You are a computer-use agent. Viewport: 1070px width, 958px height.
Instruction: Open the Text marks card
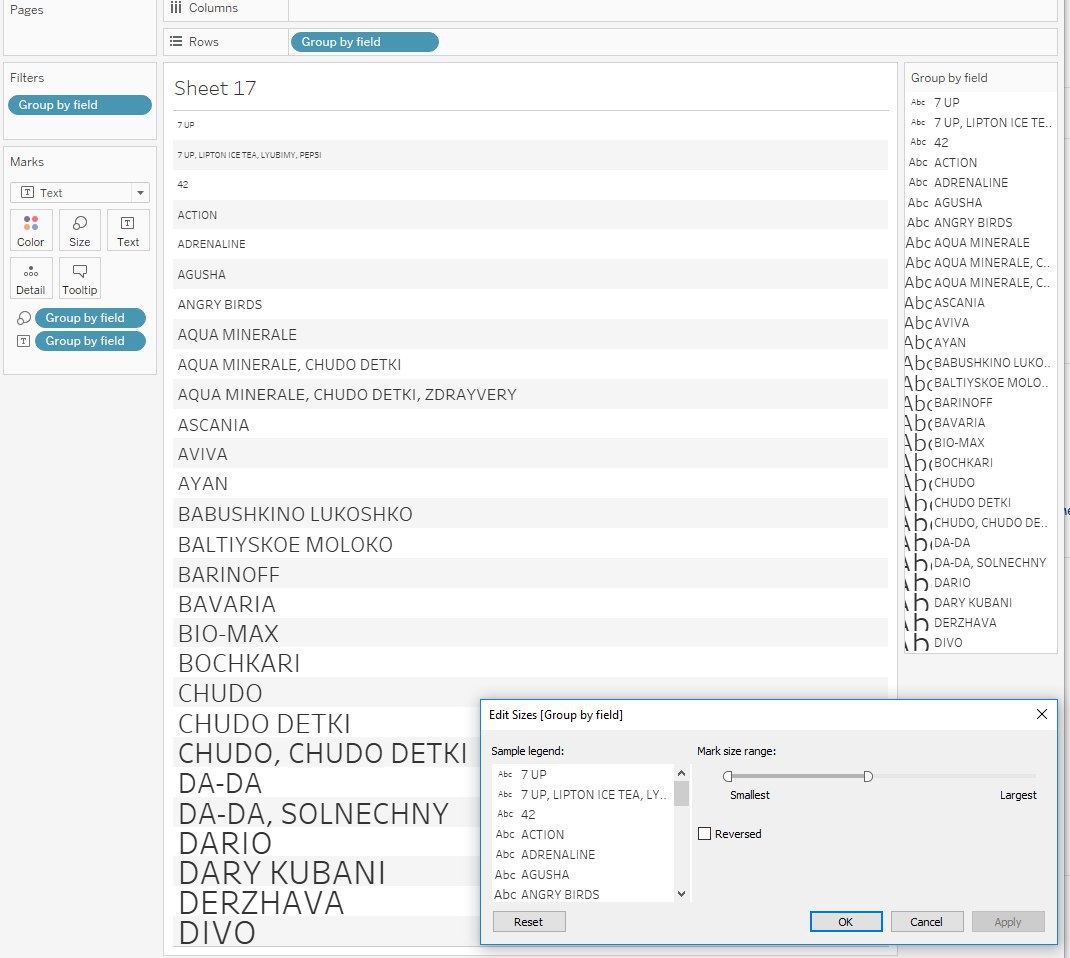click(128, 230)
